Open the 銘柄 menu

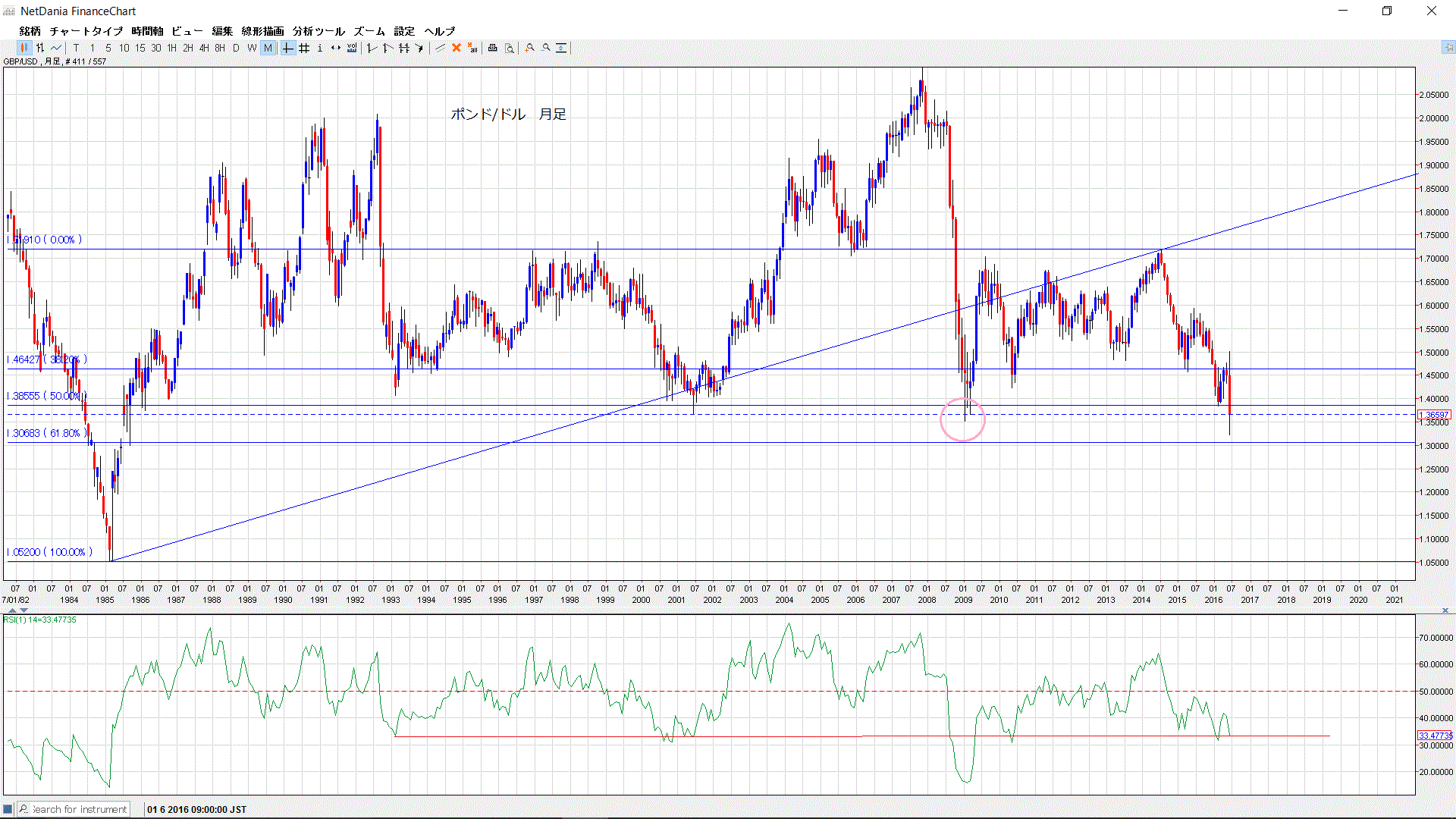[30, 31]
